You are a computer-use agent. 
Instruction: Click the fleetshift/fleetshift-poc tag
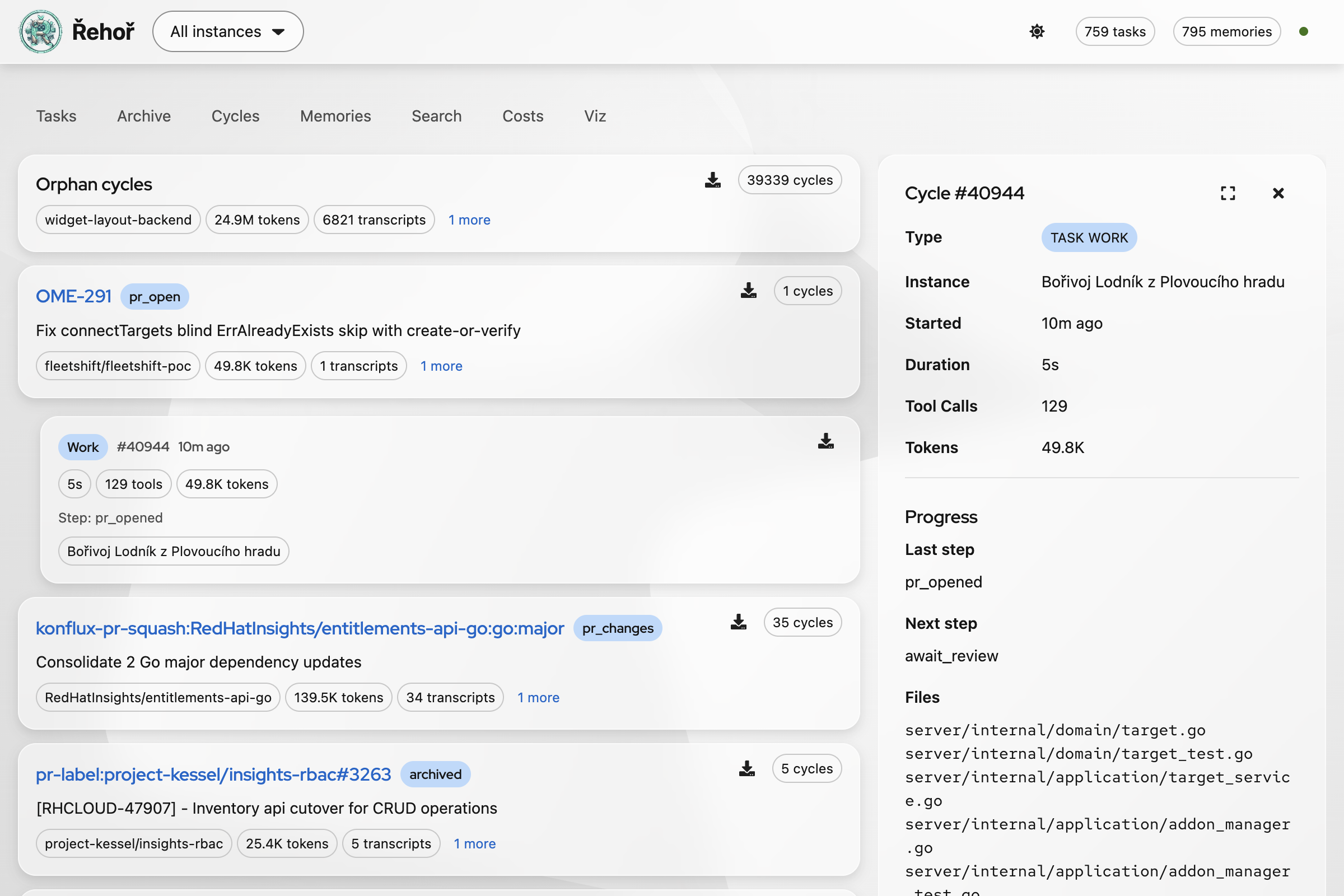click(118, 366)
